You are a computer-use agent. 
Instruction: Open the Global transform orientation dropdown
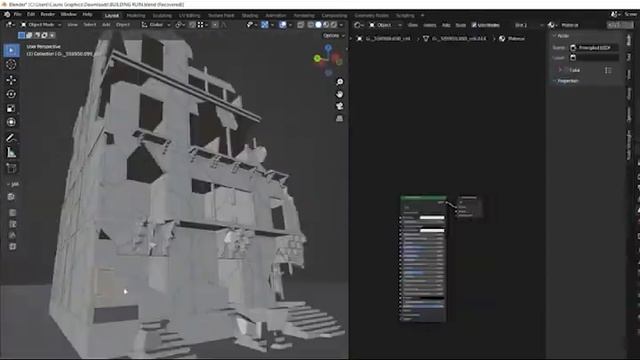pyautogui.click(x=156, y=25)
